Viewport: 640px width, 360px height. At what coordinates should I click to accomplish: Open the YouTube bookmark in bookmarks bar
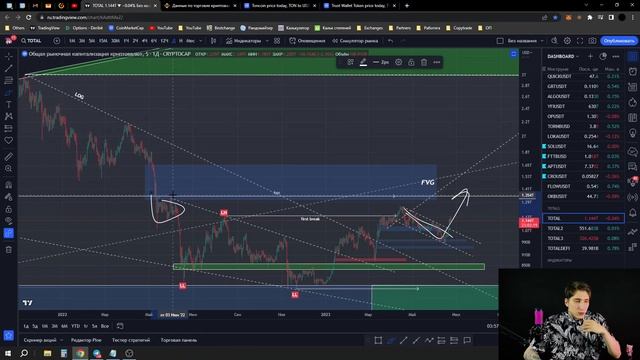tap(161, 28)
